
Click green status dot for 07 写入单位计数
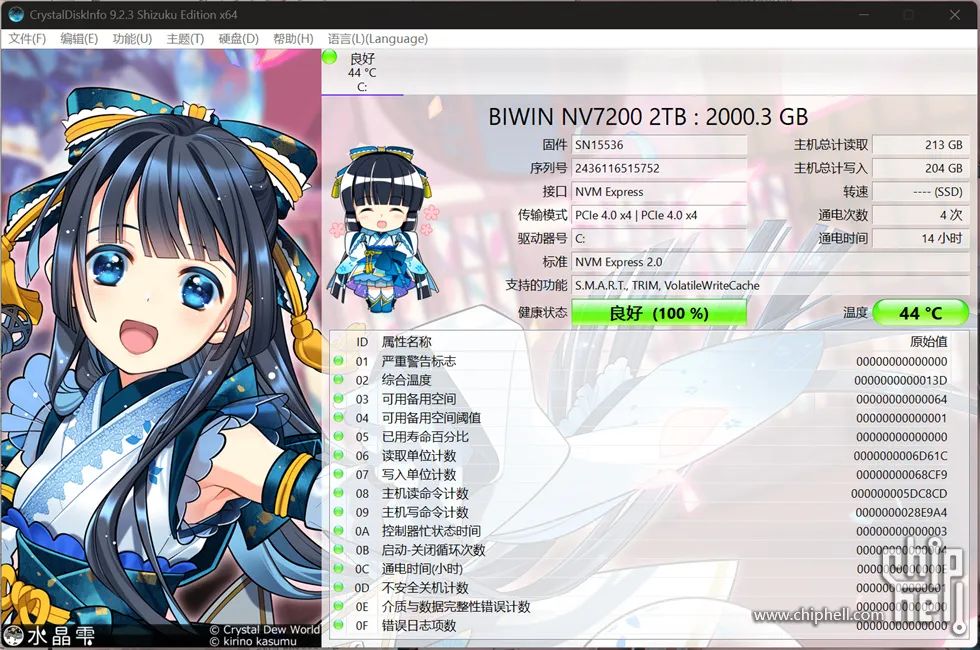(339, 474)
